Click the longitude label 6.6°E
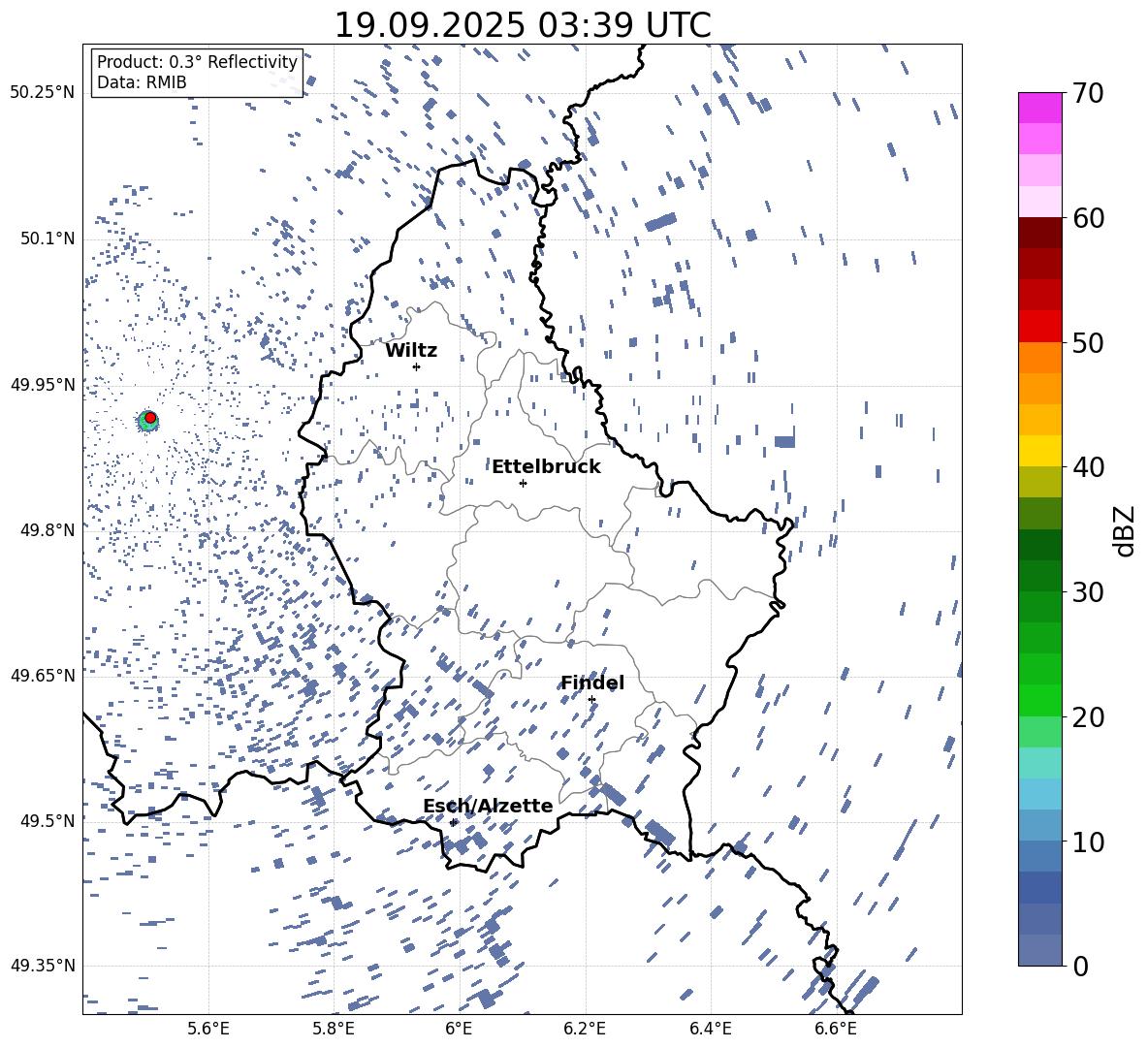Screen dimensions: 1148x1048 [x=836, y=1029]
